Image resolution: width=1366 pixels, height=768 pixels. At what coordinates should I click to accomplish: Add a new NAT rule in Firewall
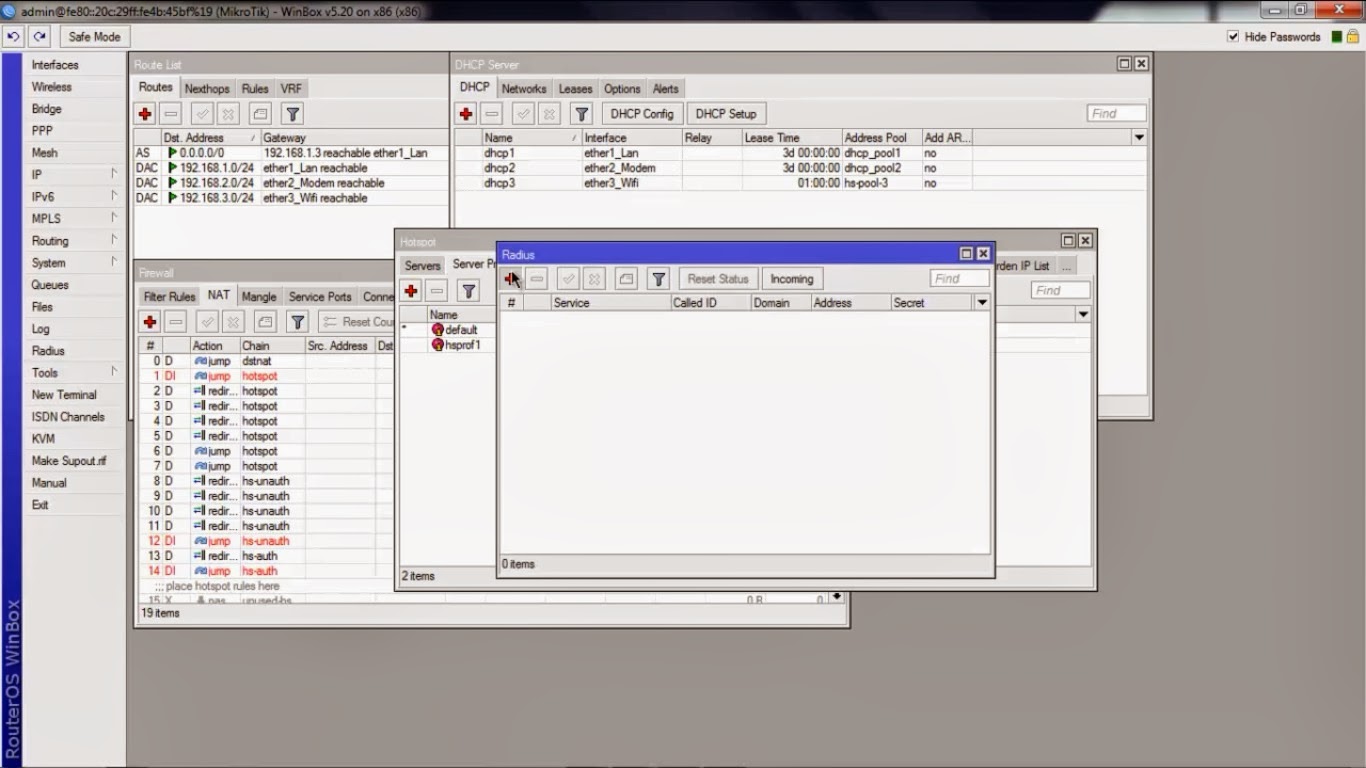tap(150, 322)
